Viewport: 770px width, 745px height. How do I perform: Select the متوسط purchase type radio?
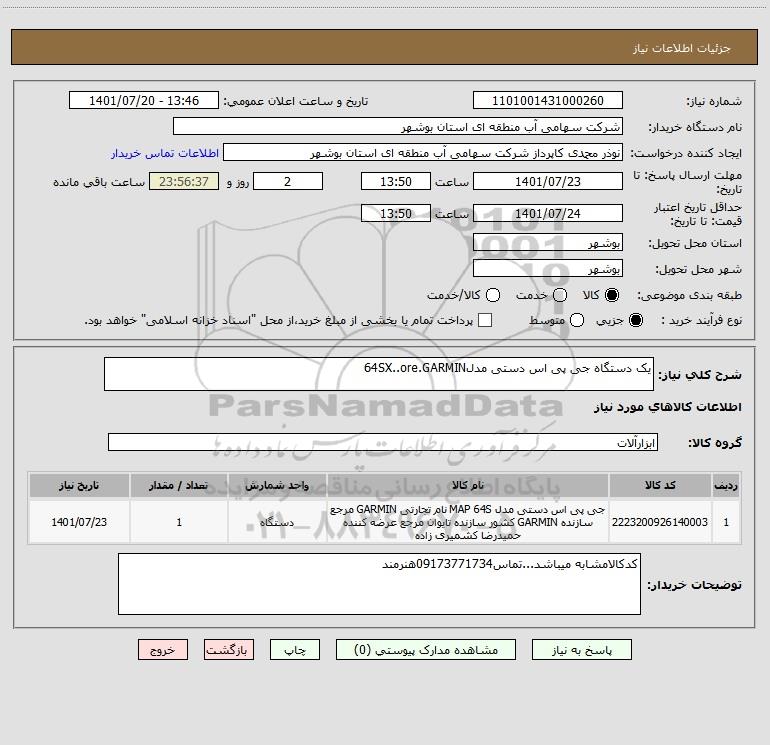coord(577,320)
